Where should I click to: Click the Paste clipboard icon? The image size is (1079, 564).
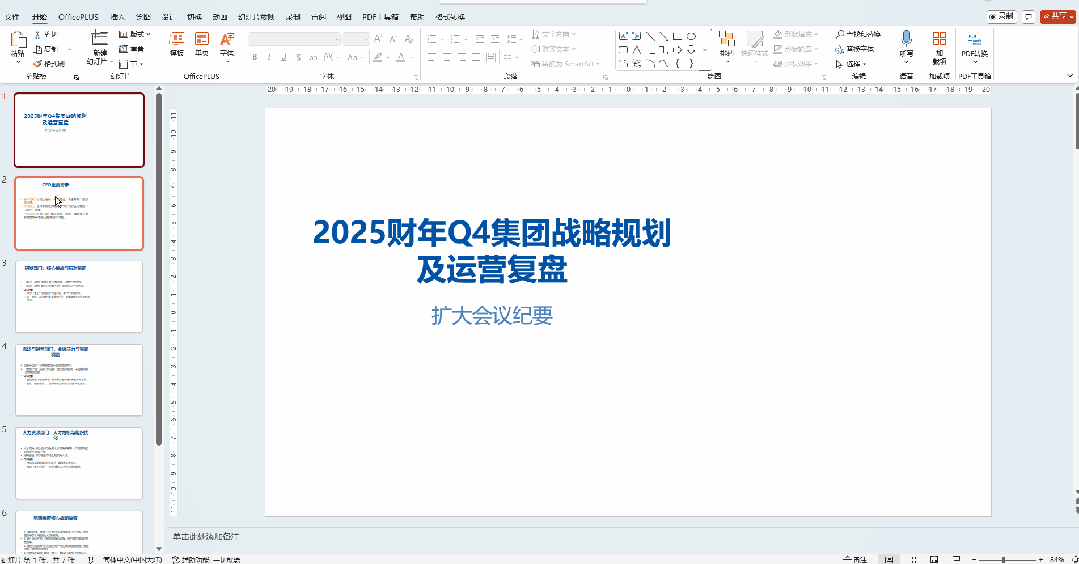click(x=18, y=40)
